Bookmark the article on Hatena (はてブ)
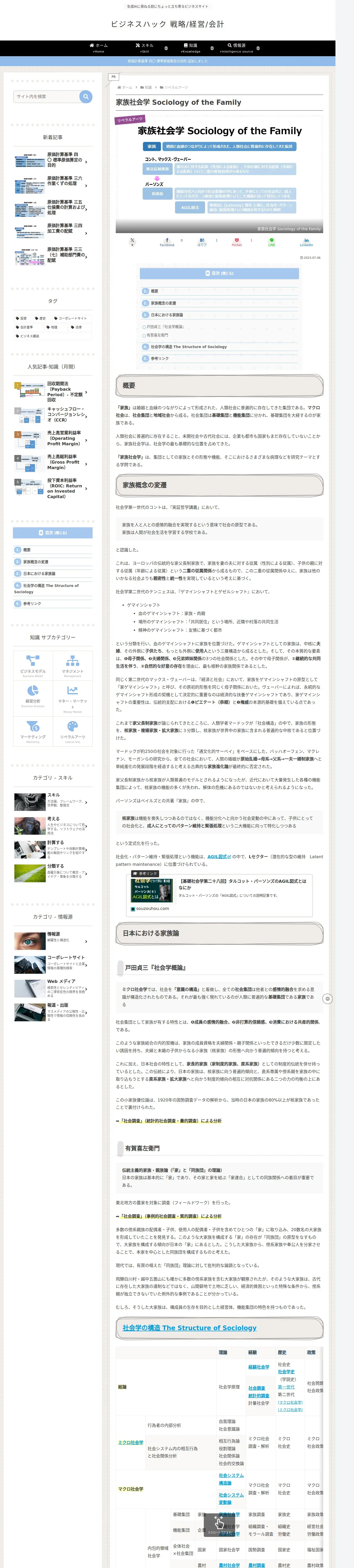The image size is (354, 1568). coord(202,242)
